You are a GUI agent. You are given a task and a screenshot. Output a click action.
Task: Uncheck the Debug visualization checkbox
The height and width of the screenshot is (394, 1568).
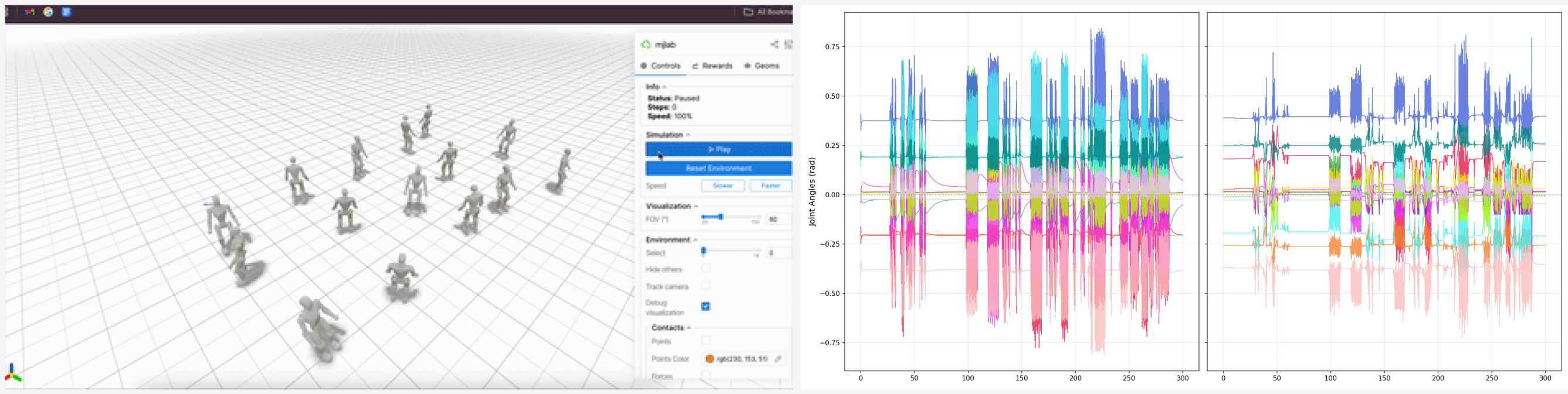coord(706,307)
